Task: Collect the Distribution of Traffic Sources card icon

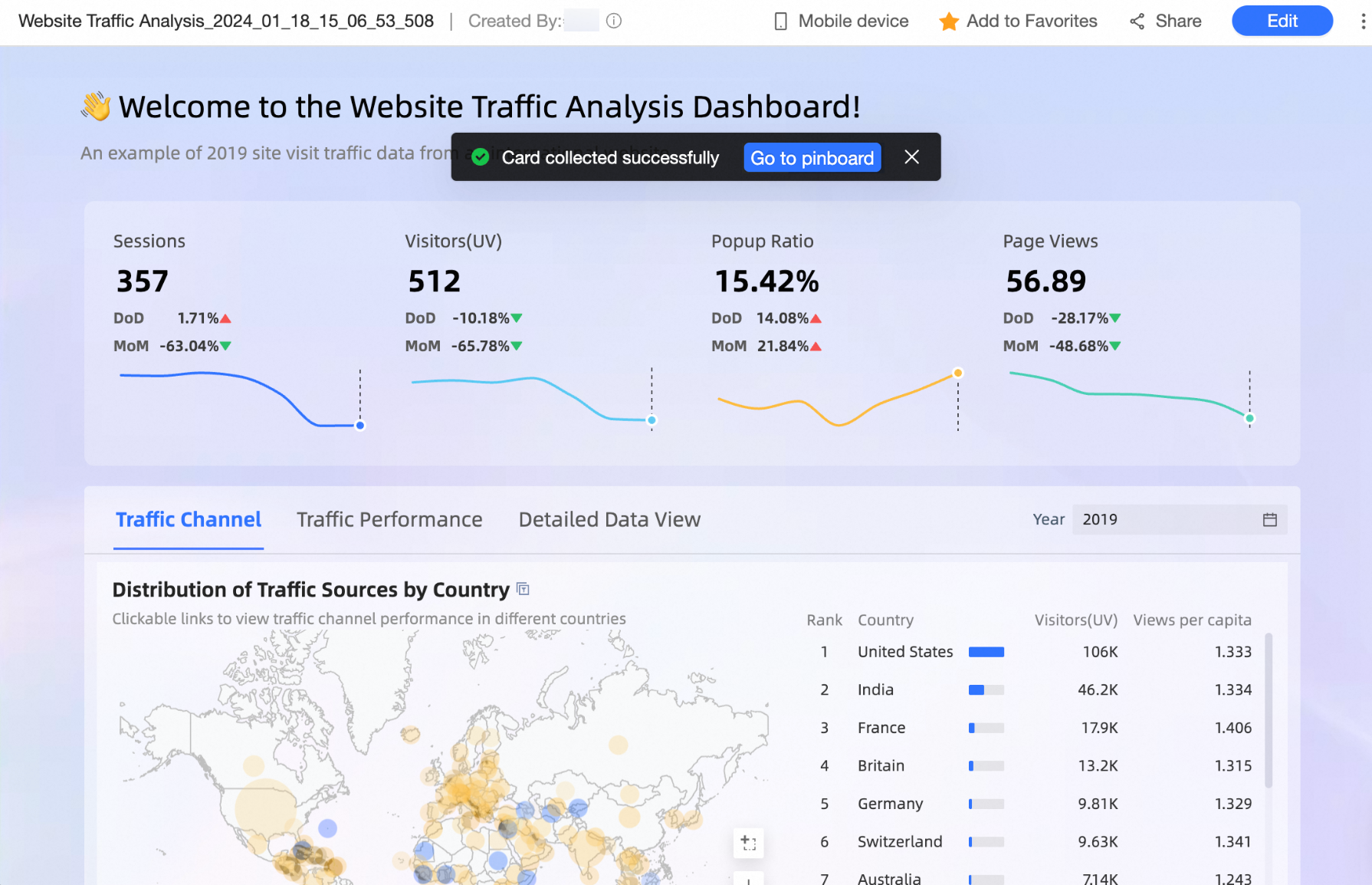Action: (524, 589)
